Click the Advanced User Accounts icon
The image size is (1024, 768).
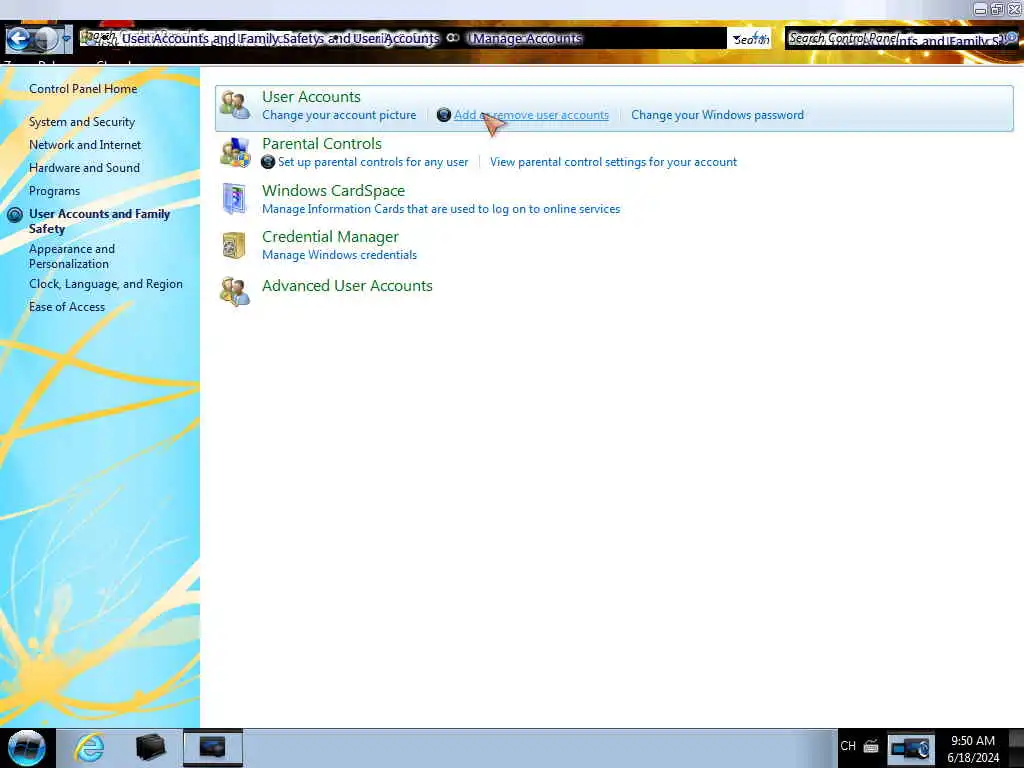(x=234, y=291)
